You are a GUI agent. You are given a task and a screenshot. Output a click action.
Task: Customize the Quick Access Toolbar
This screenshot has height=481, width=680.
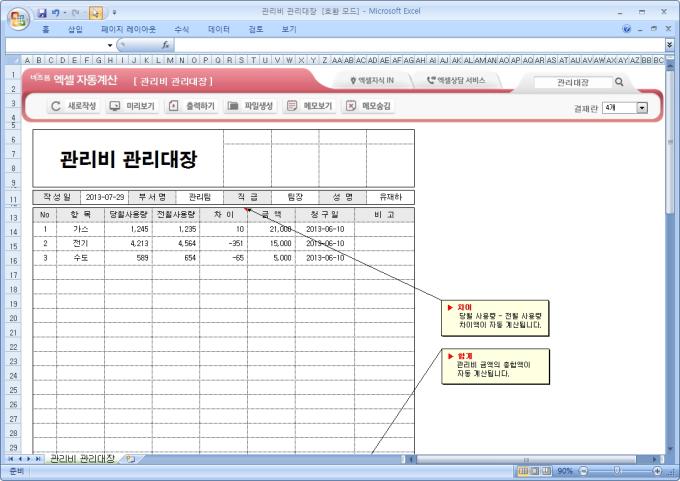tap(114, 13)
